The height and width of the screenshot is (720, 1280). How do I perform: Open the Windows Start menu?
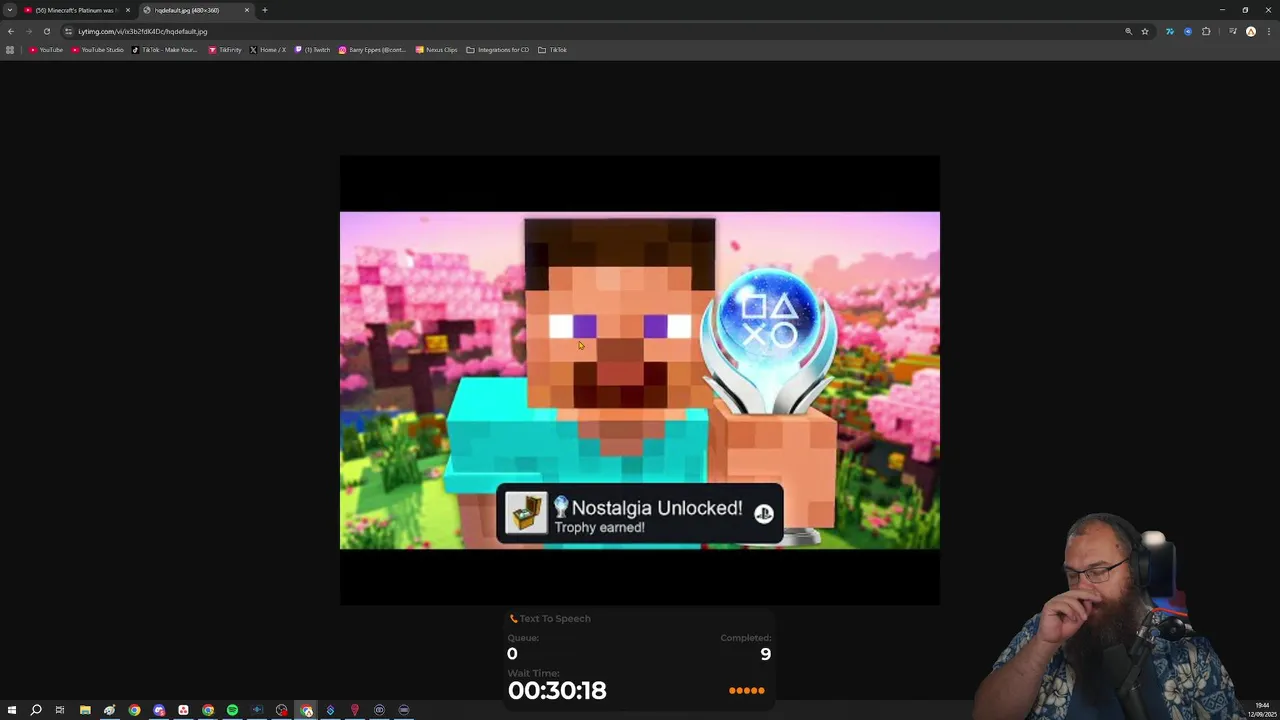(12, 710)
